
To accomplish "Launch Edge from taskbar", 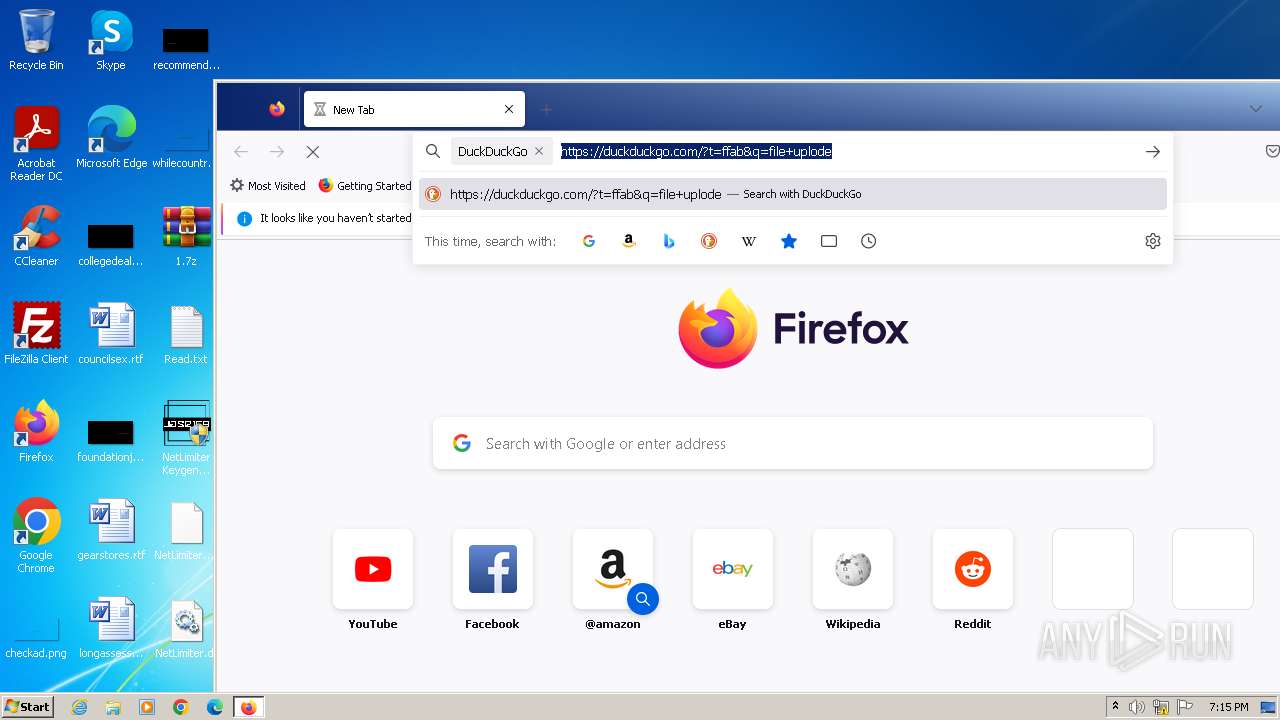I will tap(214, 707).
